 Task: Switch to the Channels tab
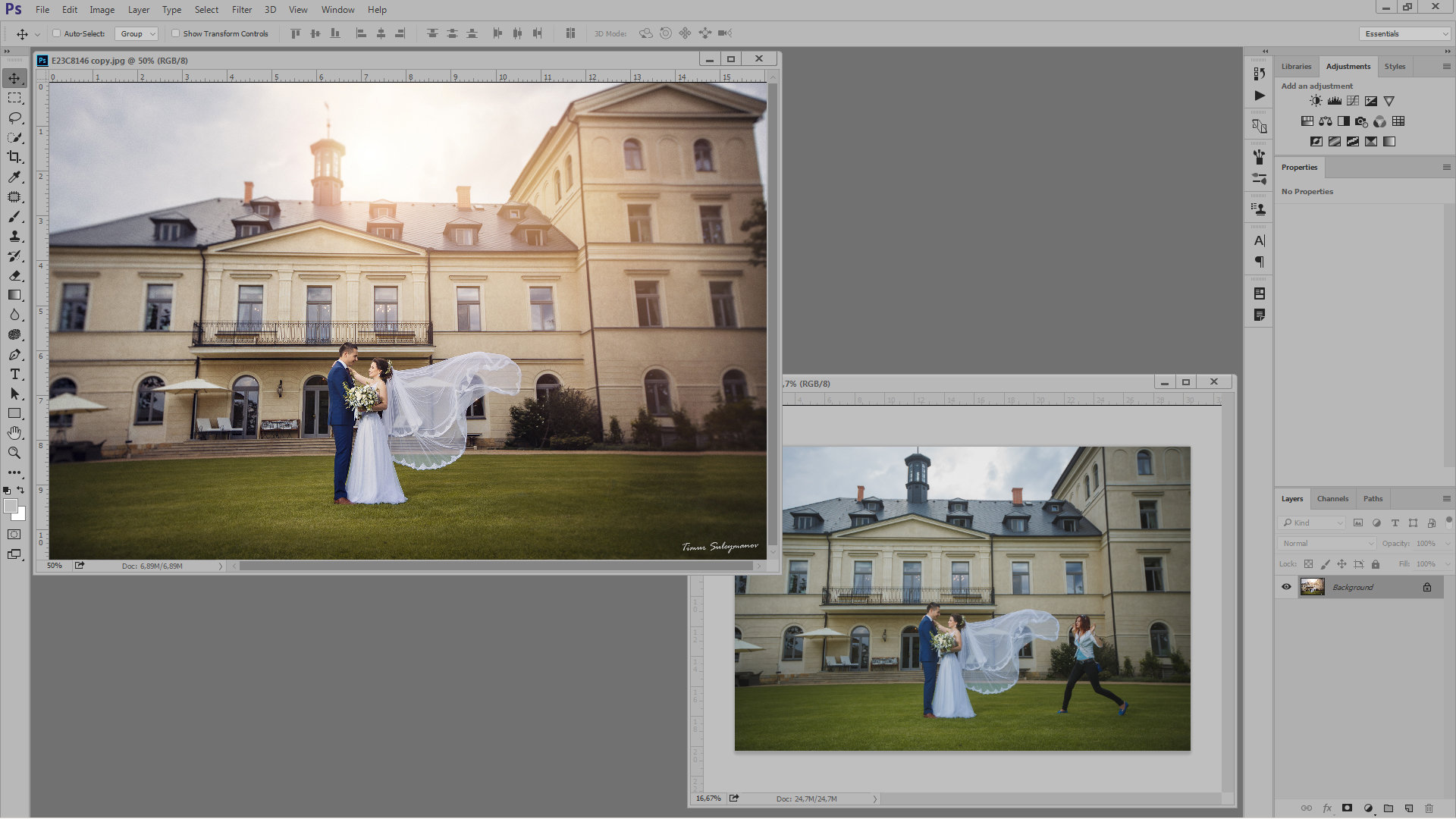tap(1332, 499)
